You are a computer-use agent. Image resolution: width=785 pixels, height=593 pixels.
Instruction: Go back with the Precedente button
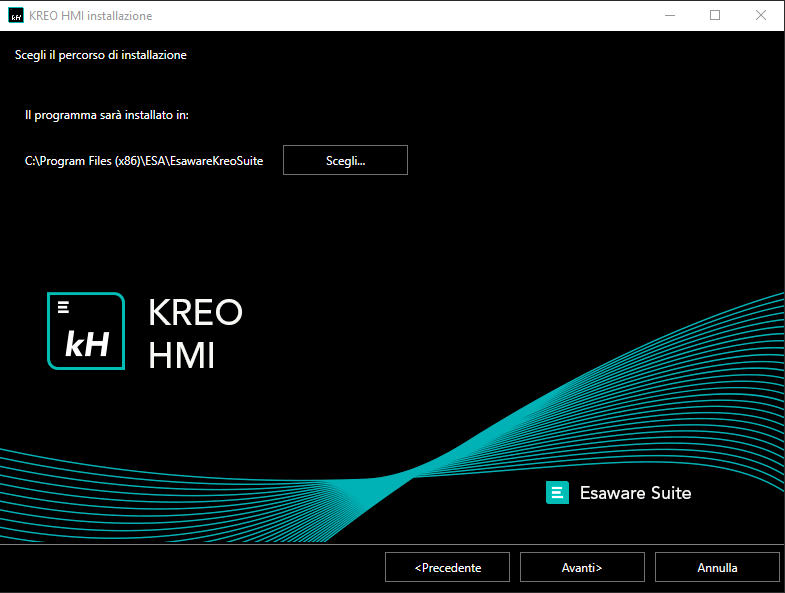[447, 567]
